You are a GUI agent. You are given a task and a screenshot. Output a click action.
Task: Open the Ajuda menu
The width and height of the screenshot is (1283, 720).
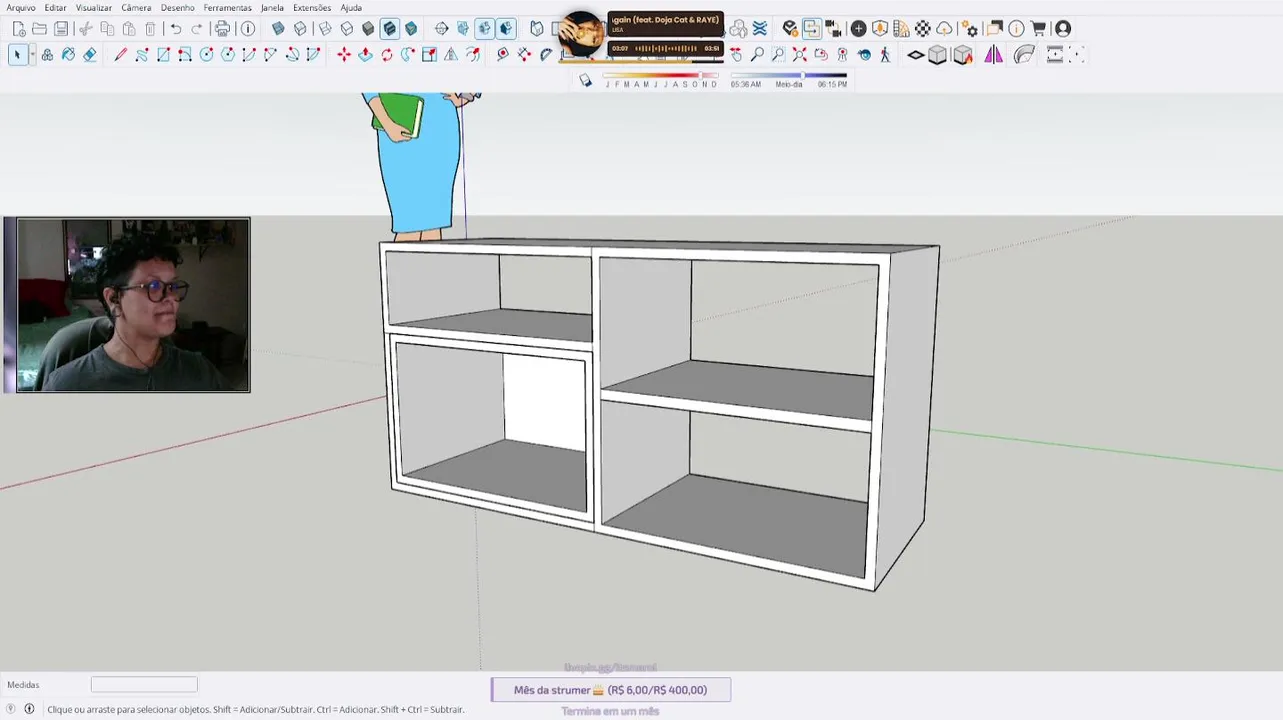click(351, 8)
